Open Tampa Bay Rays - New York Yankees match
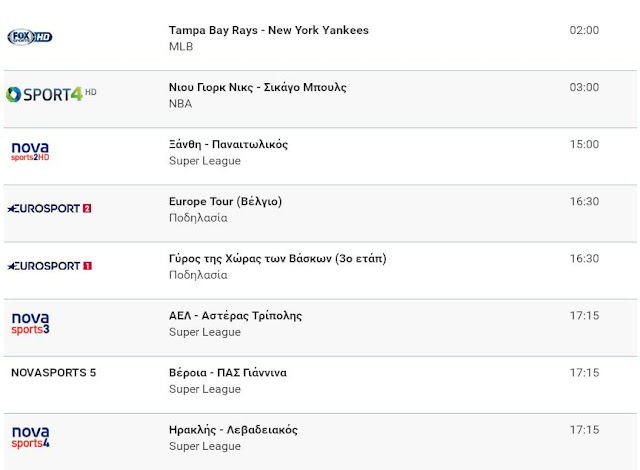Screen dimensions: 640x470 268,30
